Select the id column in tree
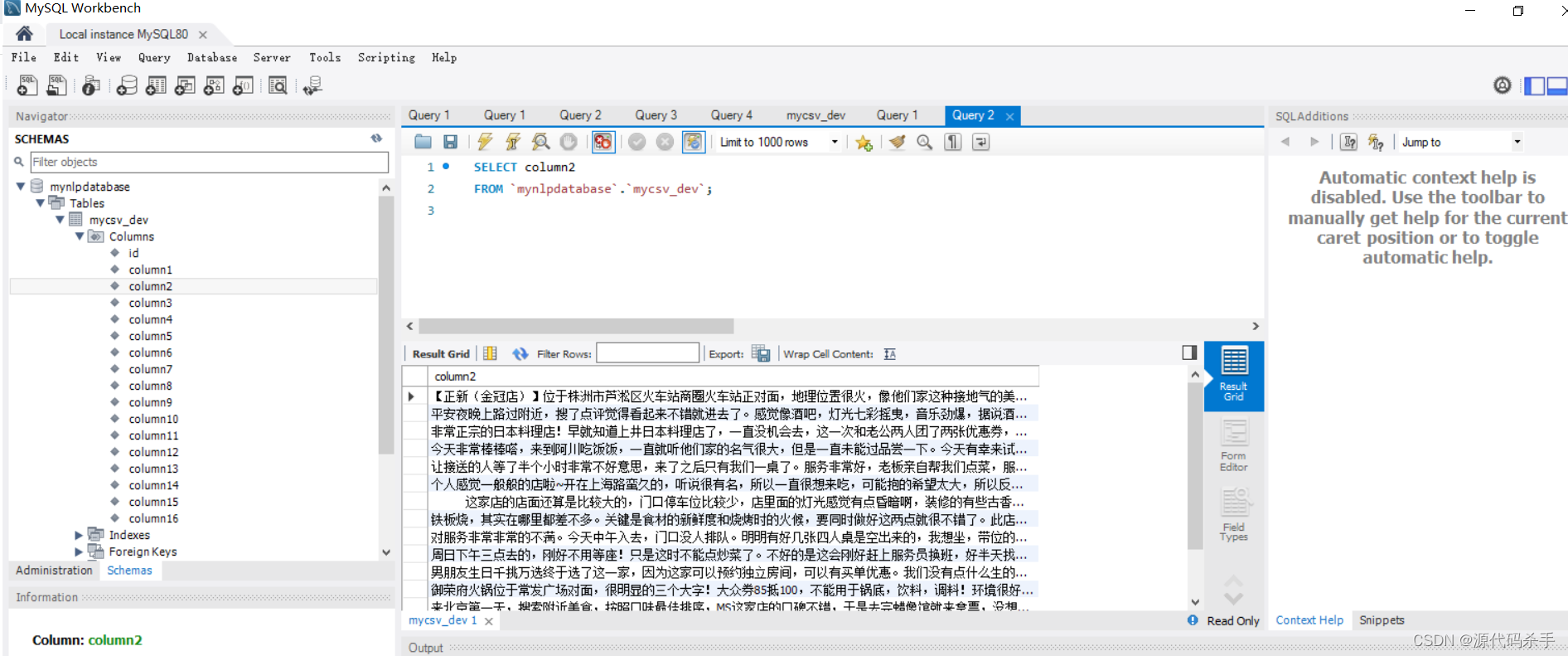1568x656 pixels. pyautogui.click(x=133, y=253)
